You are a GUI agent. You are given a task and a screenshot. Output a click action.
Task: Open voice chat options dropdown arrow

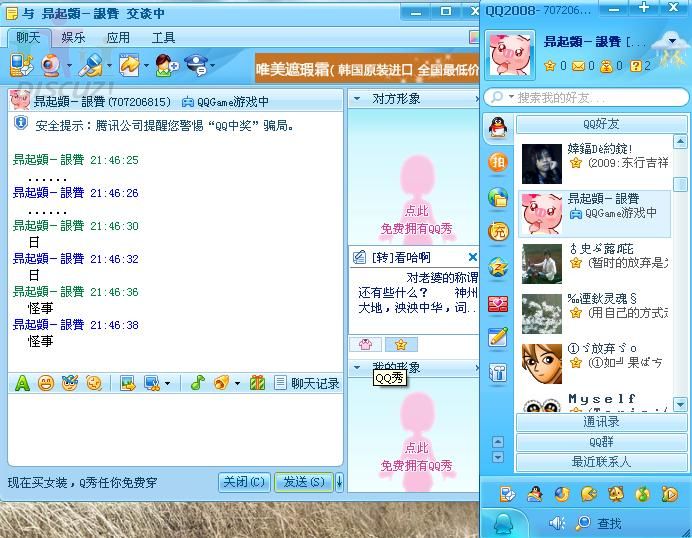(109, 66)
